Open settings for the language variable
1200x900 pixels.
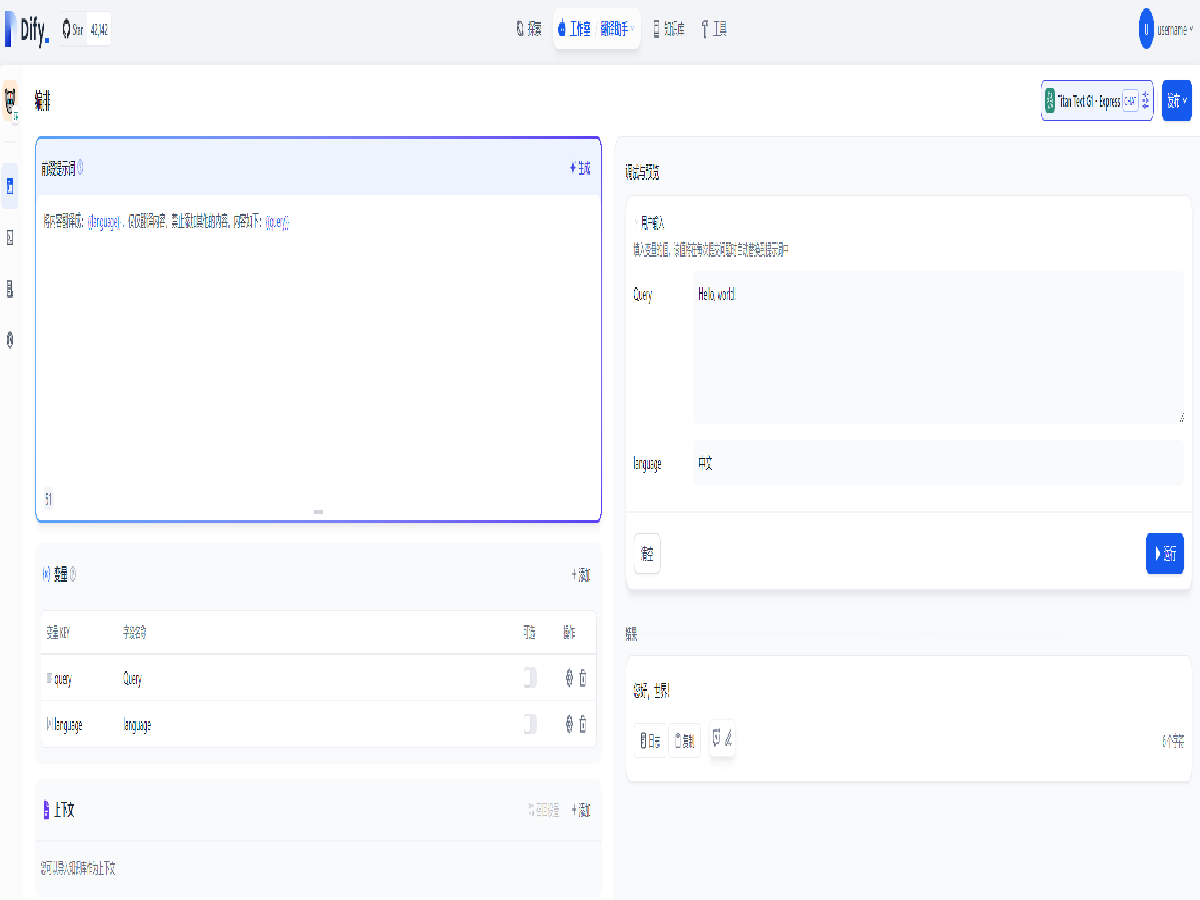pos(569,724)
